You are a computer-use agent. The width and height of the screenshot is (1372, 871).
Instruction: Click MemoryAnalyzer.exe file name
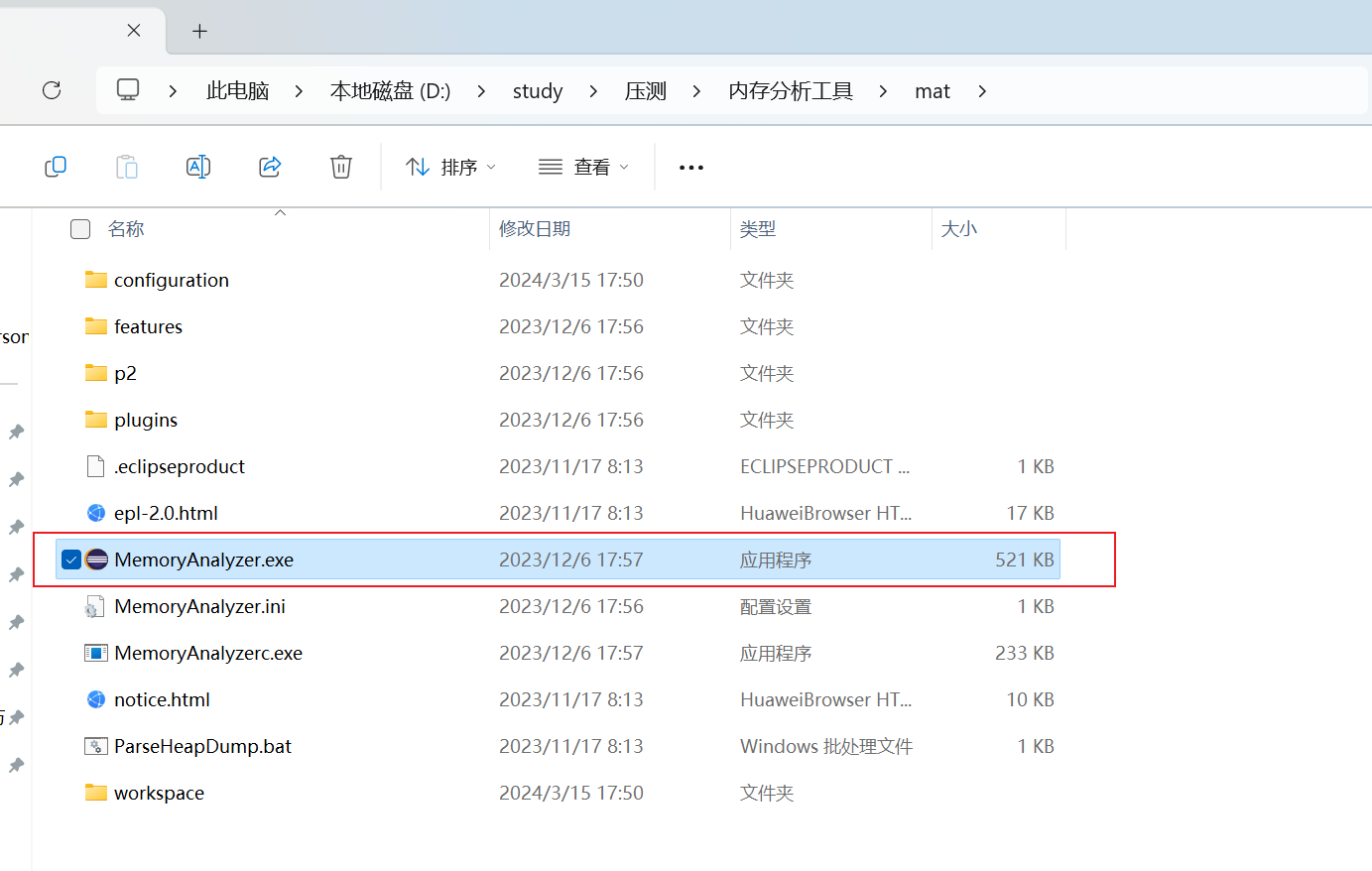pos(203,560)
